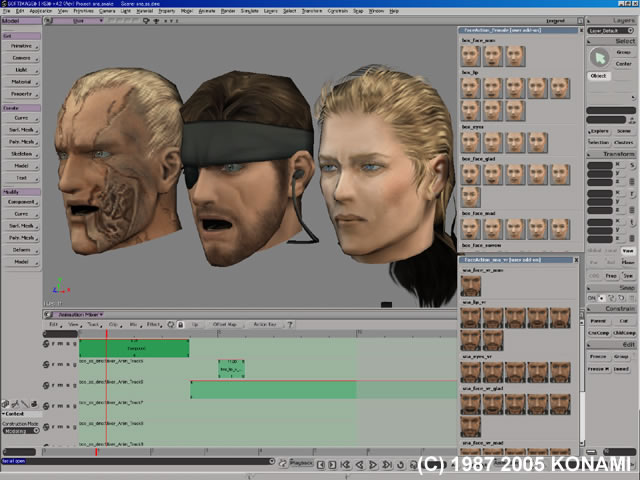Open Construction Mode Modeling dropdown
This screenshot has height=480, width=640.
(x=21, y=431)
